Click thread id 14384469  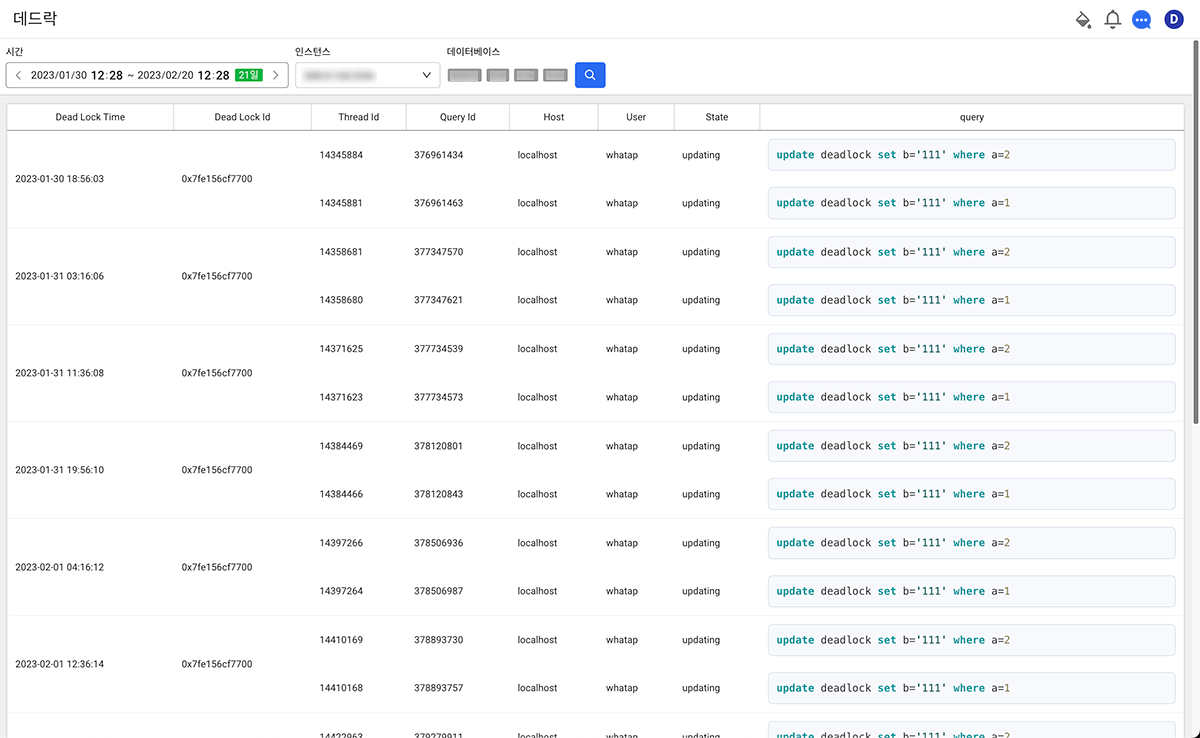pos(341,446)
